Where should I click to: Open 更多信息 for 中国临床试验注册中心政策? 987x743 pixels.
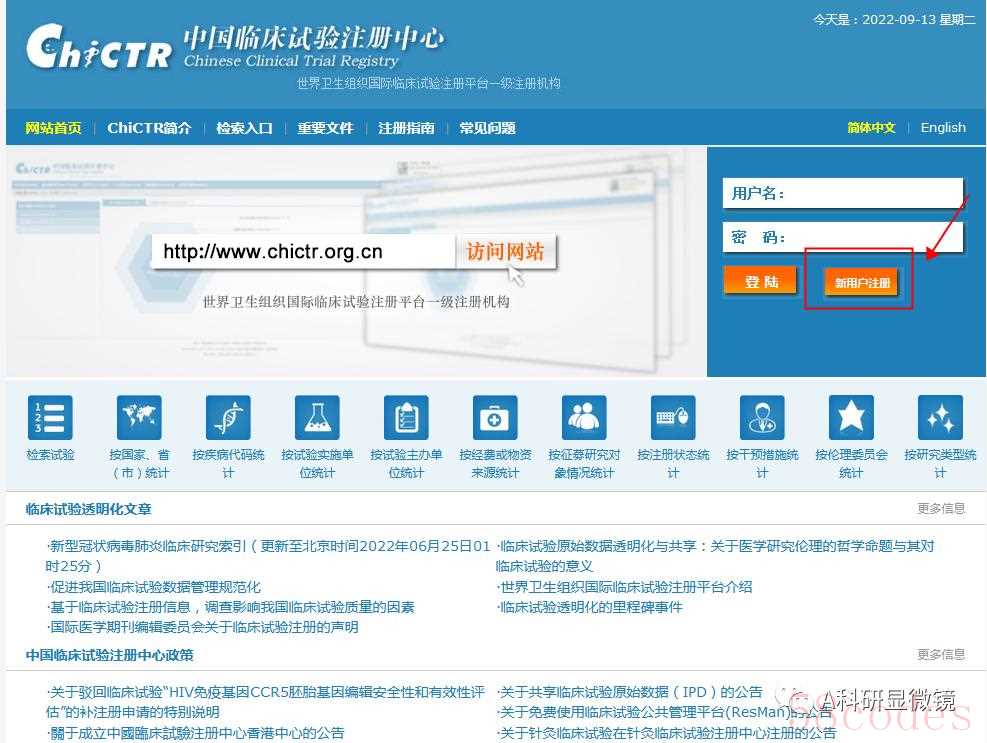[x=941, y=654]
